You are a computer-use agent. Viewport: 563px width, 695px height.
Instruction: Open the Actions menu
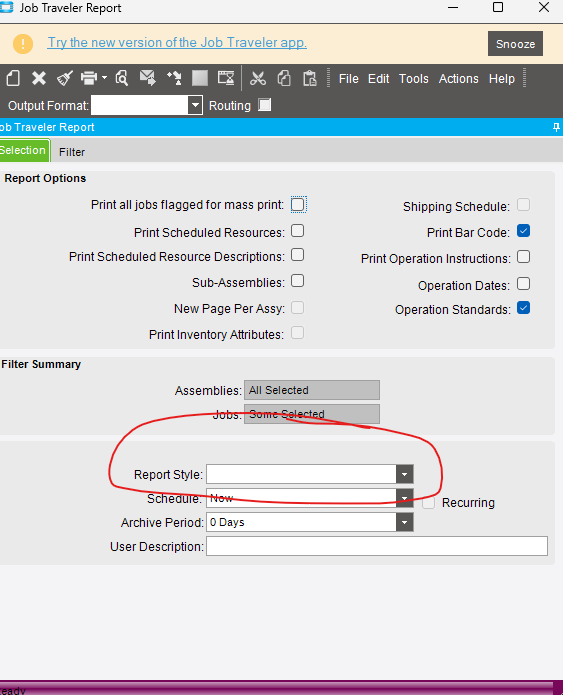tap(458, 79)
